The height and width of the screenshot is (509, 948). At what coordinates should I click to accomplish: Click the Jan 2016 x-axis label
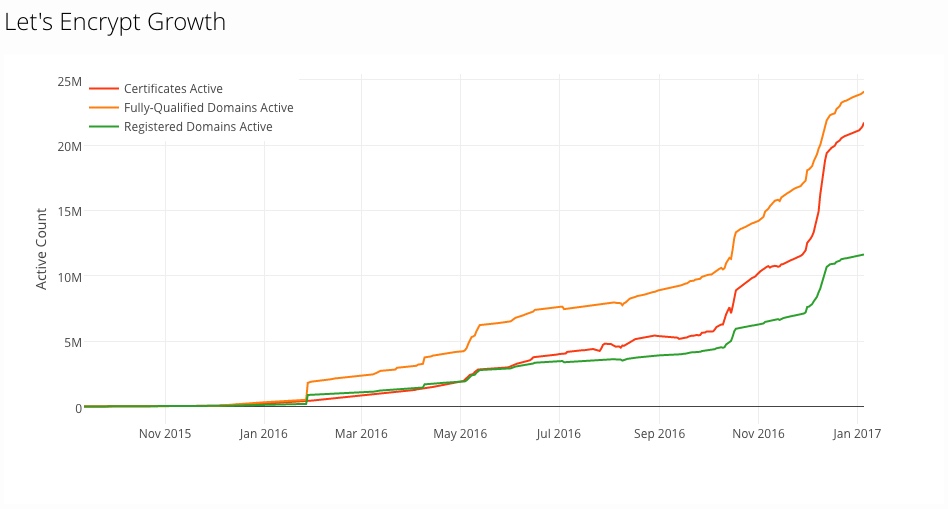pos(264,433)
